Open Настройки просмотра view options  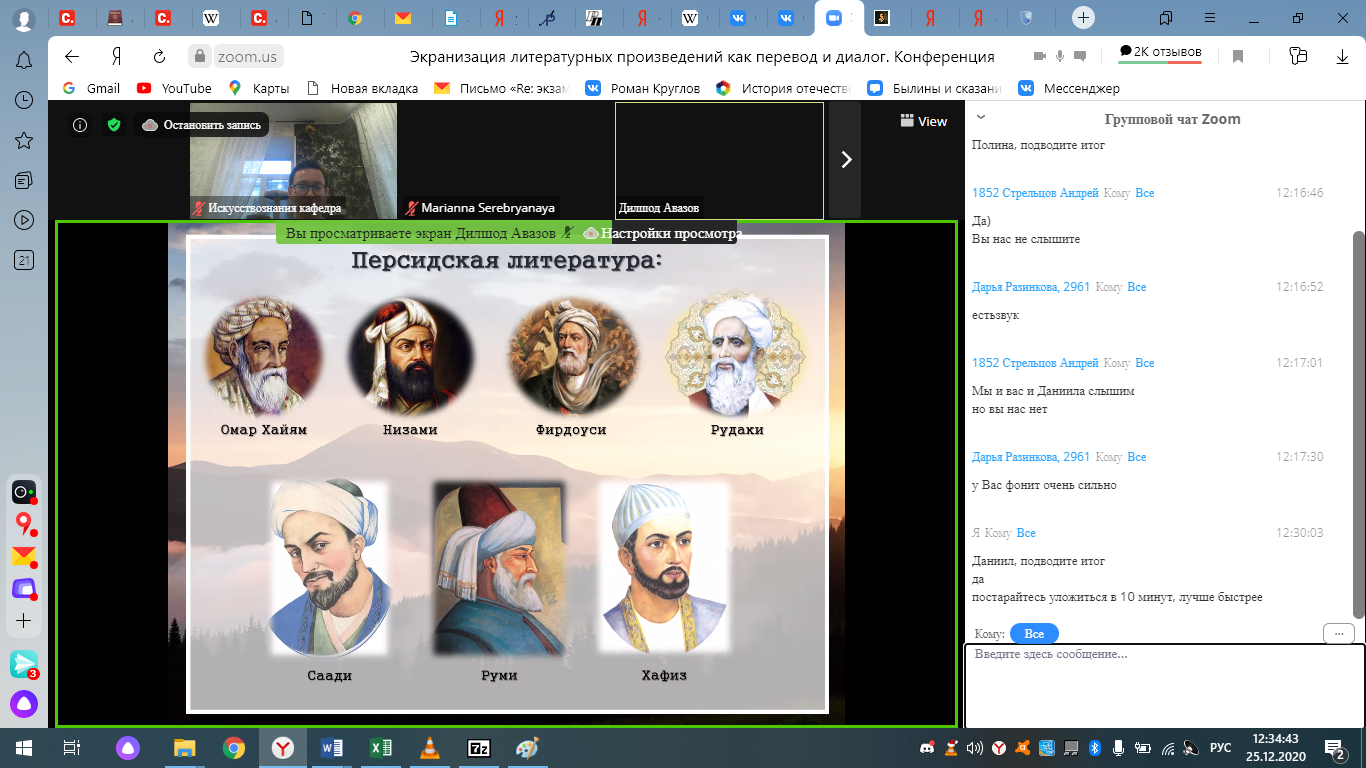[x=662, y=233]
